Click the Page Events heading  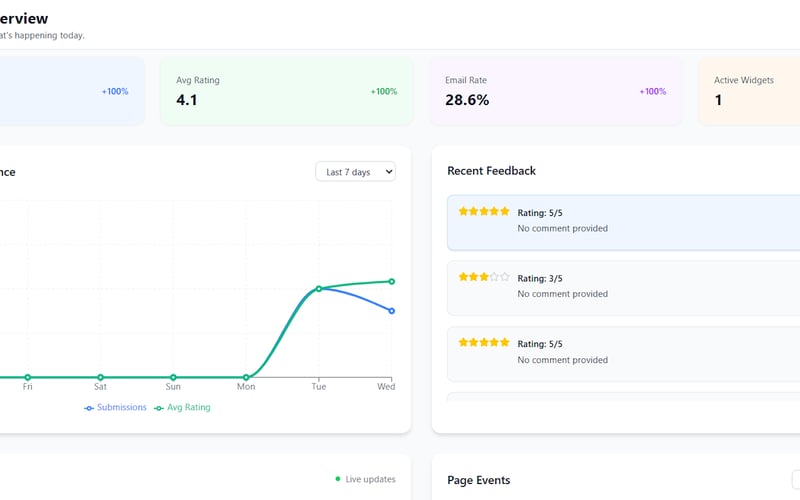[x=479, y=480]
